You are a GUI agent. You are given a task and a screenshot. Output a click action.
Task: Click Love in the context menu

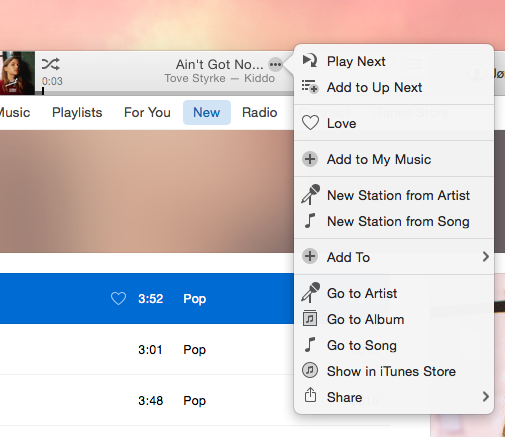click(x=393, y=123)
